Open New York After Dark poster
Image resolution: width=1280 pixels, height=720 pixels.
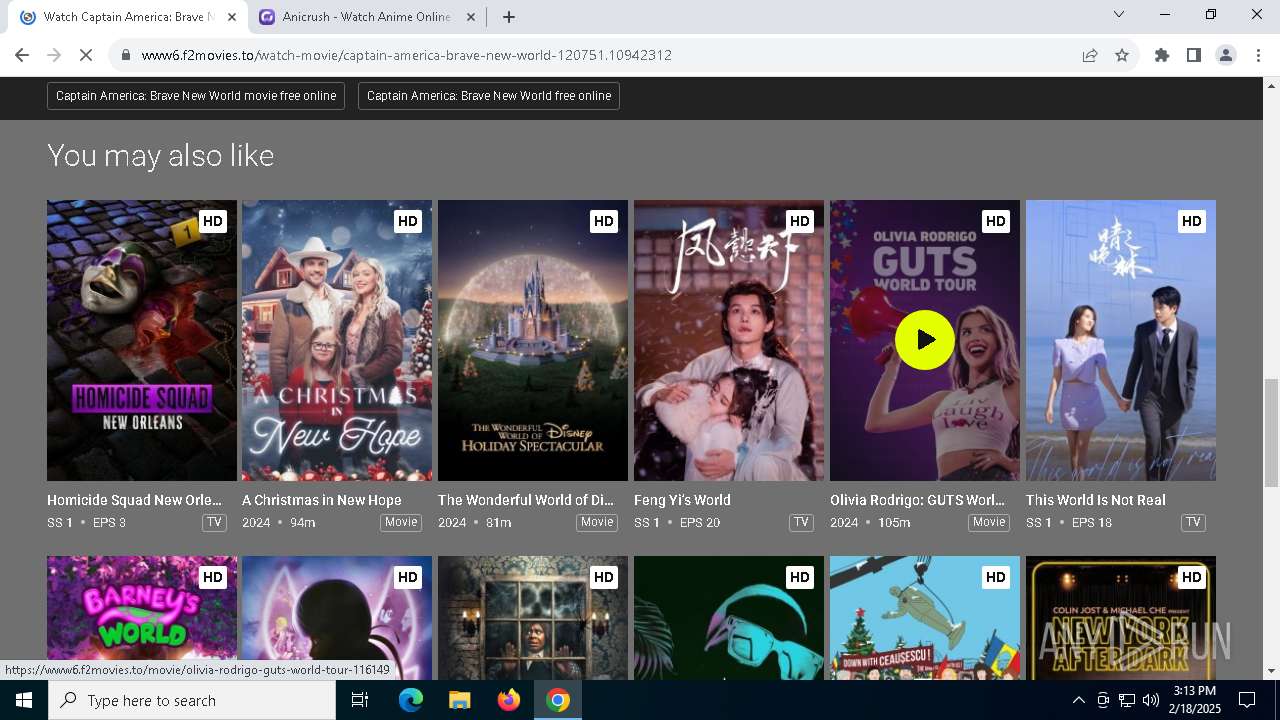(x=1121, y=618)
